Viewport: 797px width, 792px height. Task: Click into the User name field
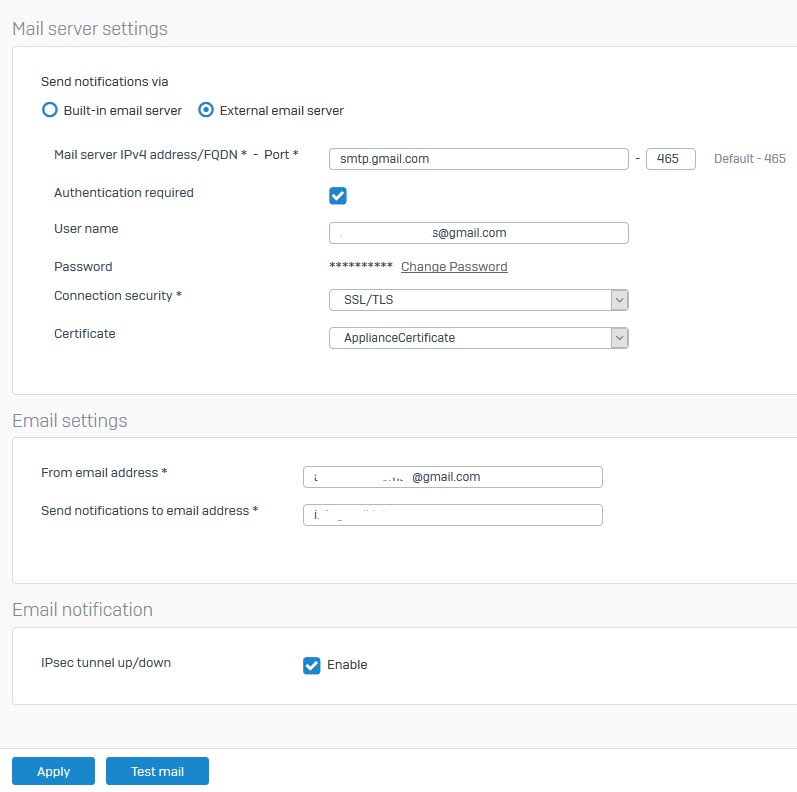pos(478,233)
